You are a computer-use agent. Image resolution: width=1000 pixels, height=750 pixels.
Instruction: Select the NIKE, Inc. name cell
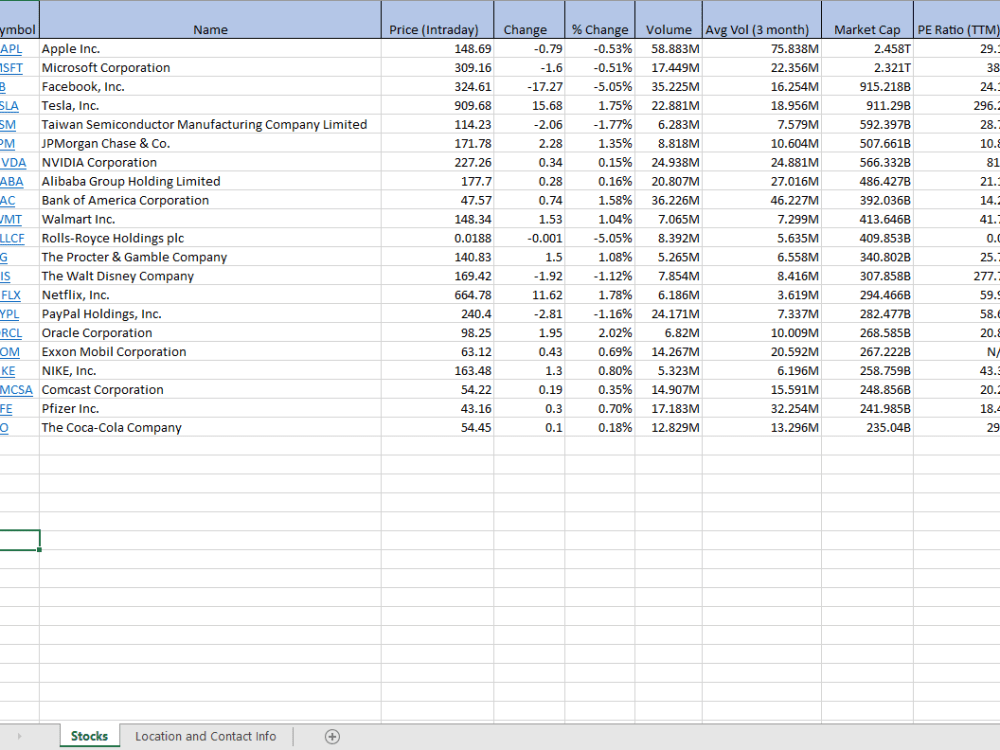tap(210, 371)
